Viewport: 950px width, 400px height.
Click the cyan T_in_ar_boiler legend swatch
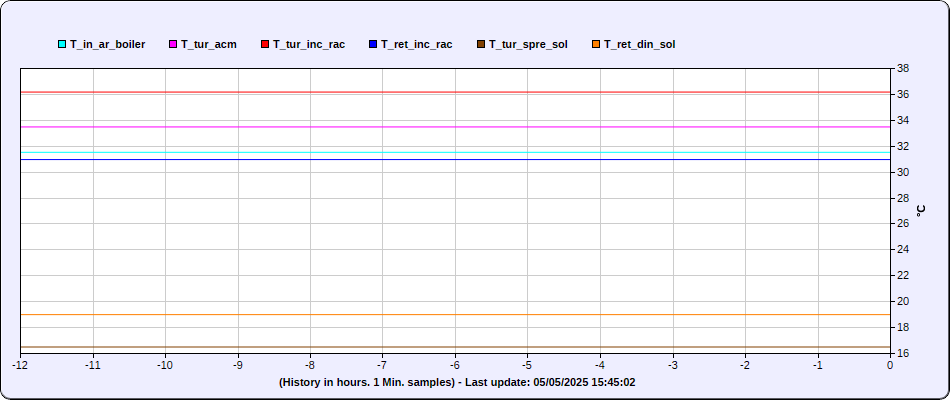[62, 45]
